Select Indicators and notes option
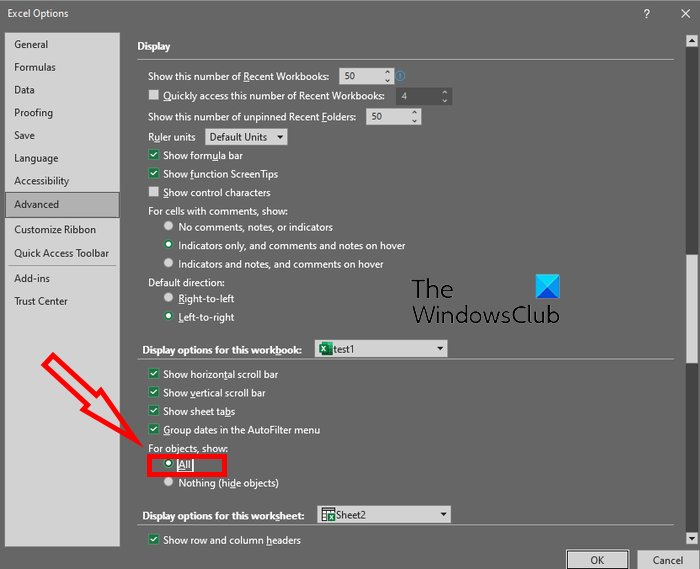This screenshot has width=700, height=569. click(x=168, y=263)
